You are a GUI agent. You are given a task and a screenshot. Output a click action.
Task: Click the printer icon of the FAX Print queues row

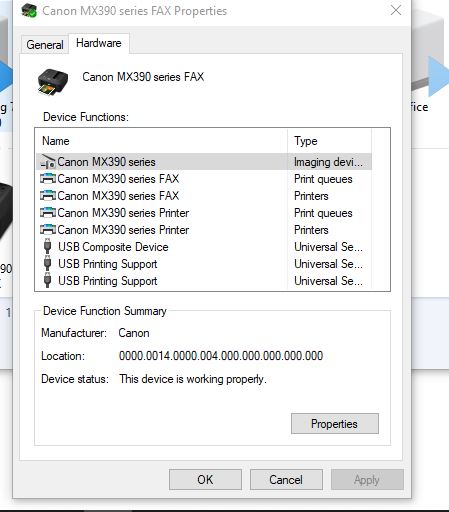pos(48,179)
